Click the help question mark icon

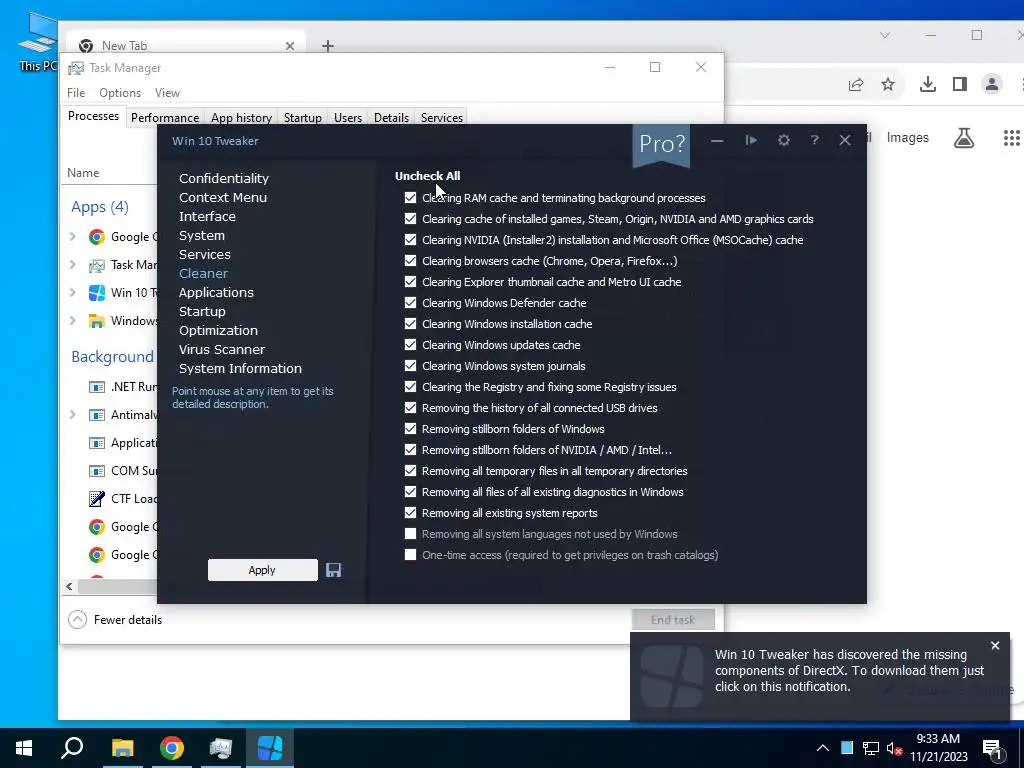pos(814,140)
